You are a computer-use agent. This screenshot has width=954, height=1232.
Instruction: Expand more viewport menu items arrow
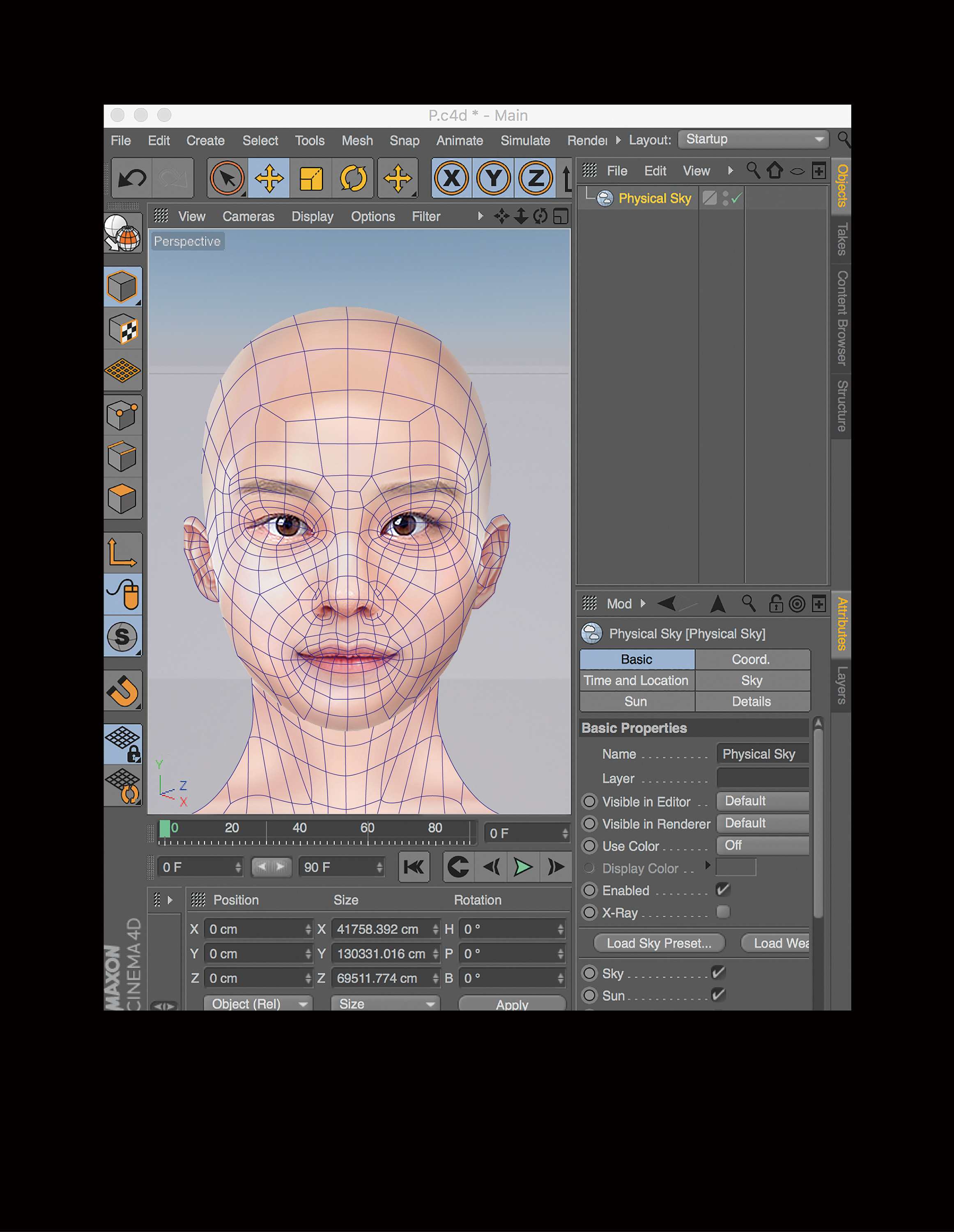point(480,216)
